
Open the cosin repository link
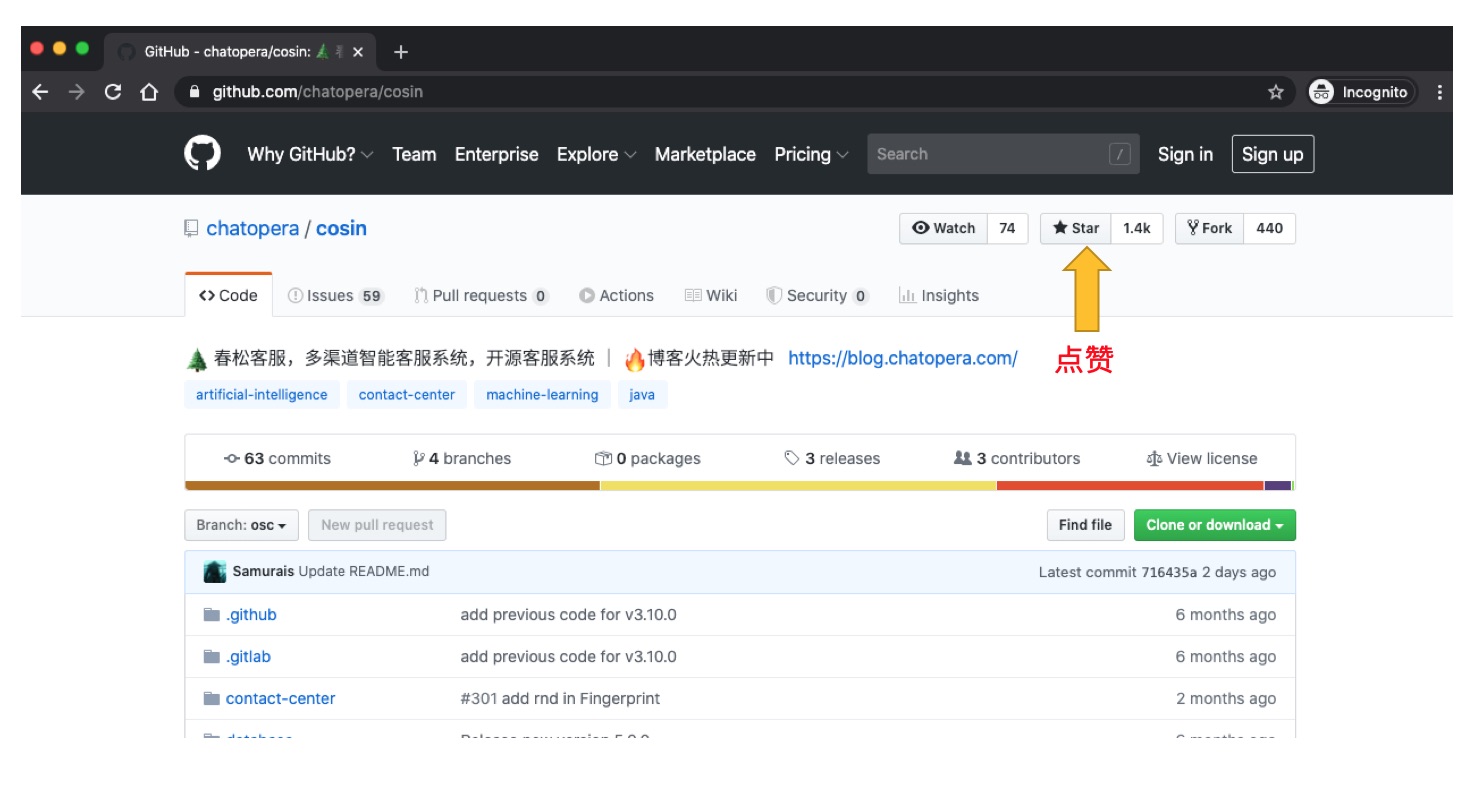point(341,228)
